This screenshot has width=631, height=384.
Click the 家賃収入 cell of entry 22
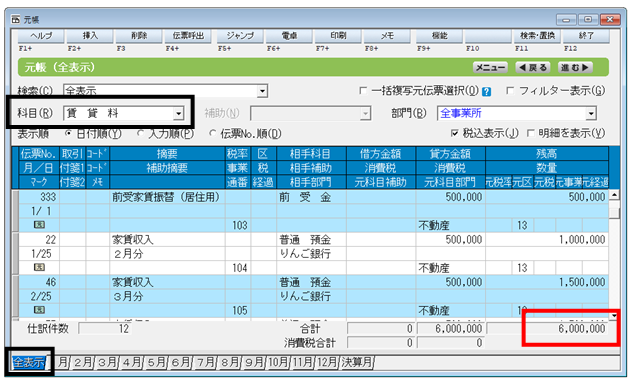(167, 239)
